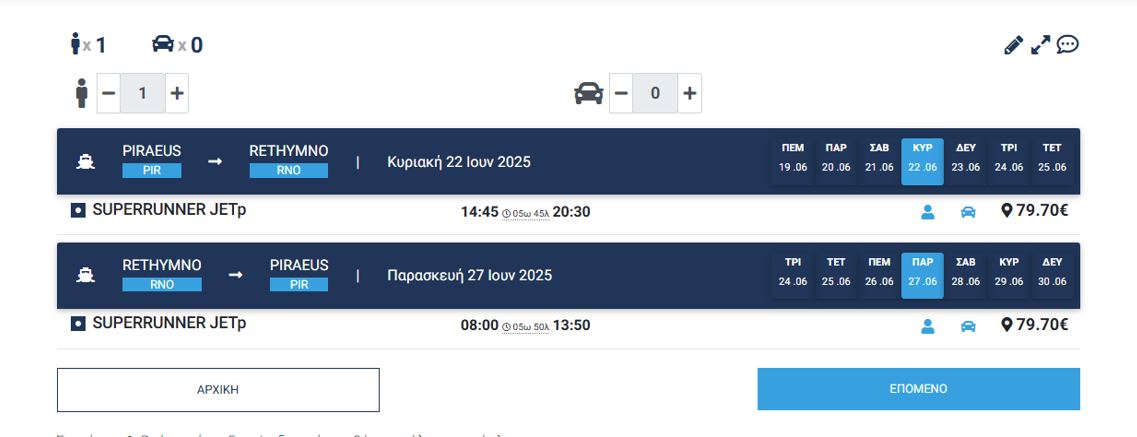Decrease passenger count with minus button
This screenshot has height=437, width=1137.
(109, 93)
